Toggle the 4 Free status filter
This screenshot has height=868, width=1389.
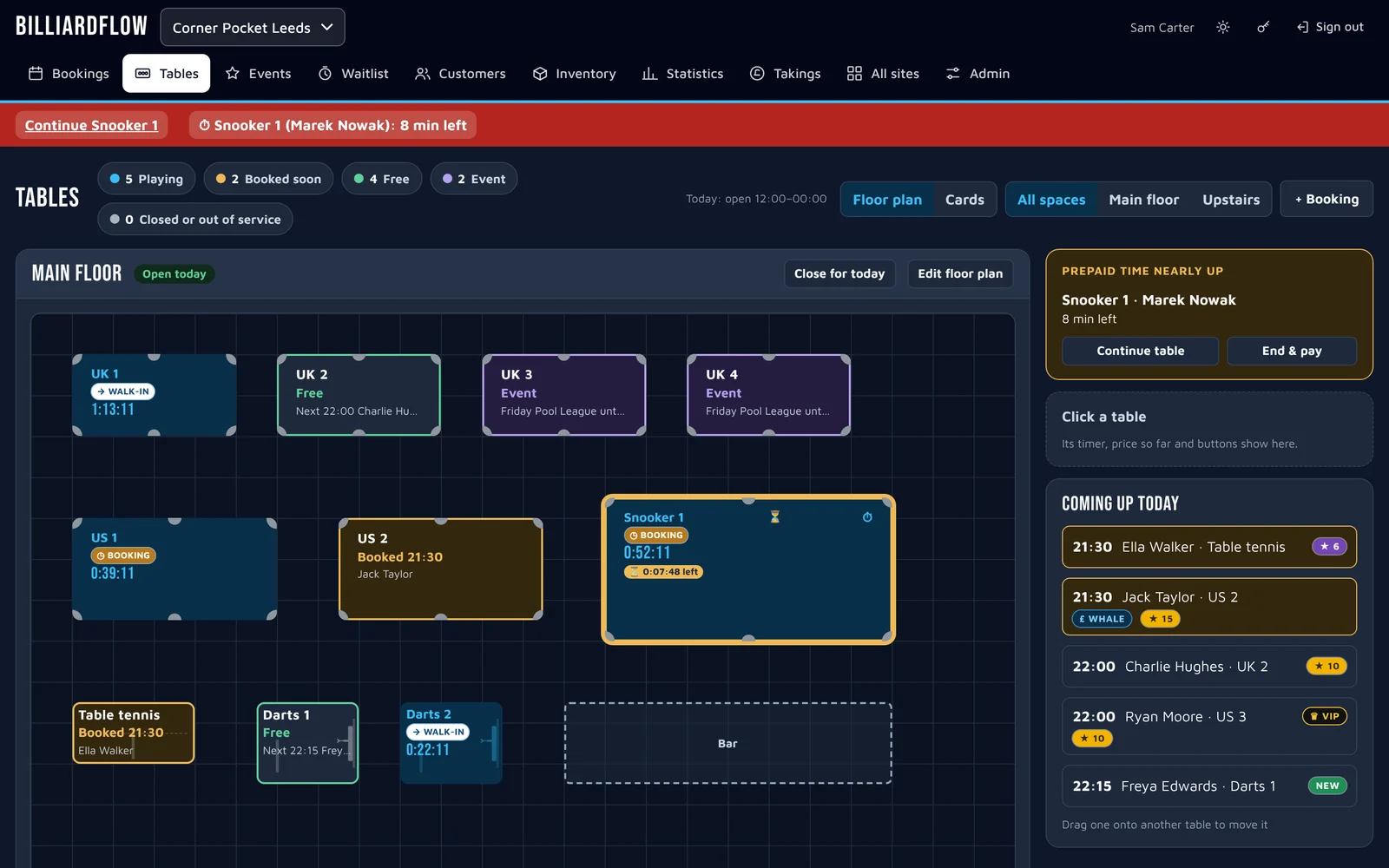382,179
